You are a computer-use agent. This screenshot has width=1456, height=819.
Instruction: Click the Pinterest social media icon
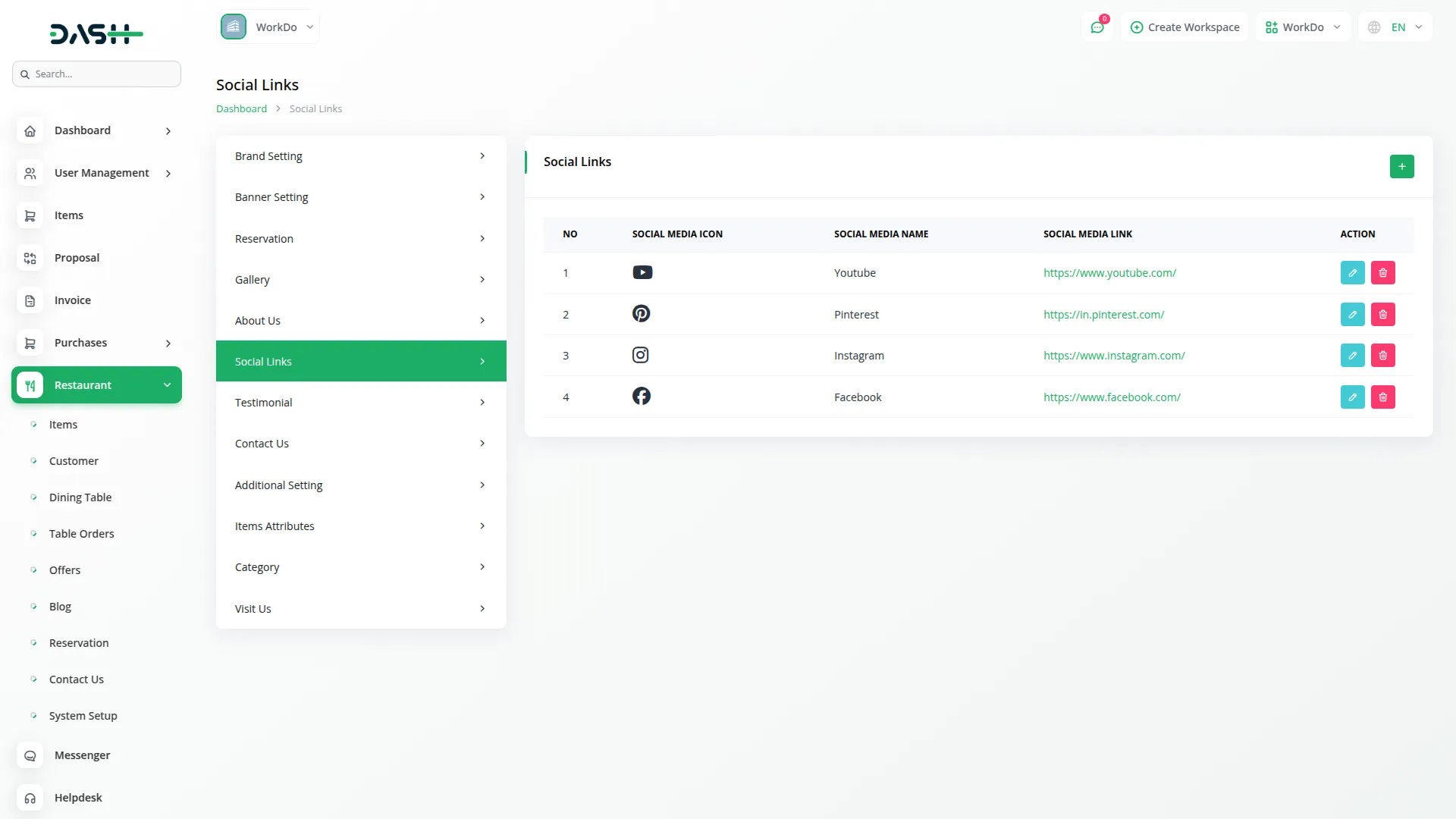[x=642, y=313]
